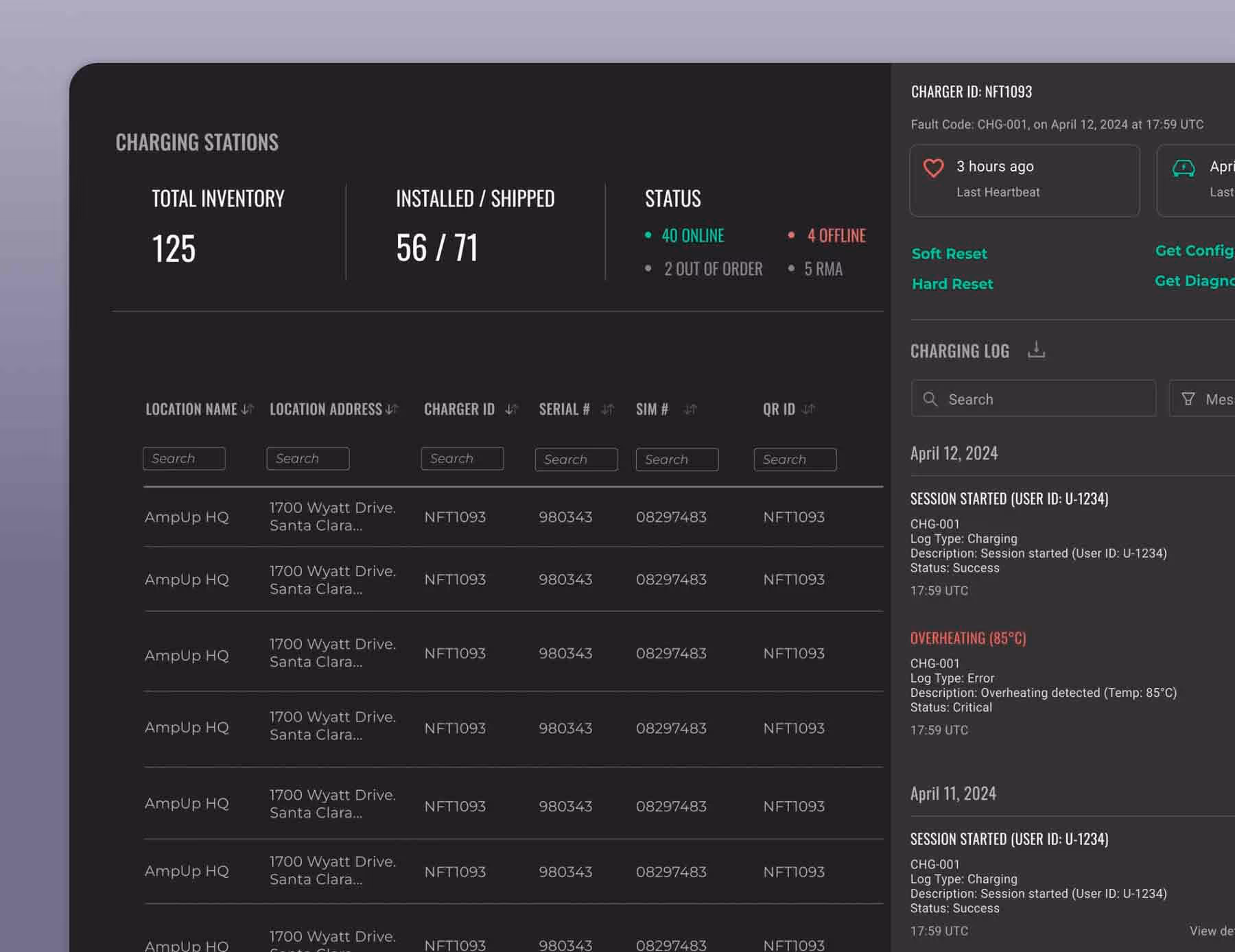Image resolution: width=1235 pixels, height=952 pixels.
Task: Click Location Name search field
Action: pos(184,458)
